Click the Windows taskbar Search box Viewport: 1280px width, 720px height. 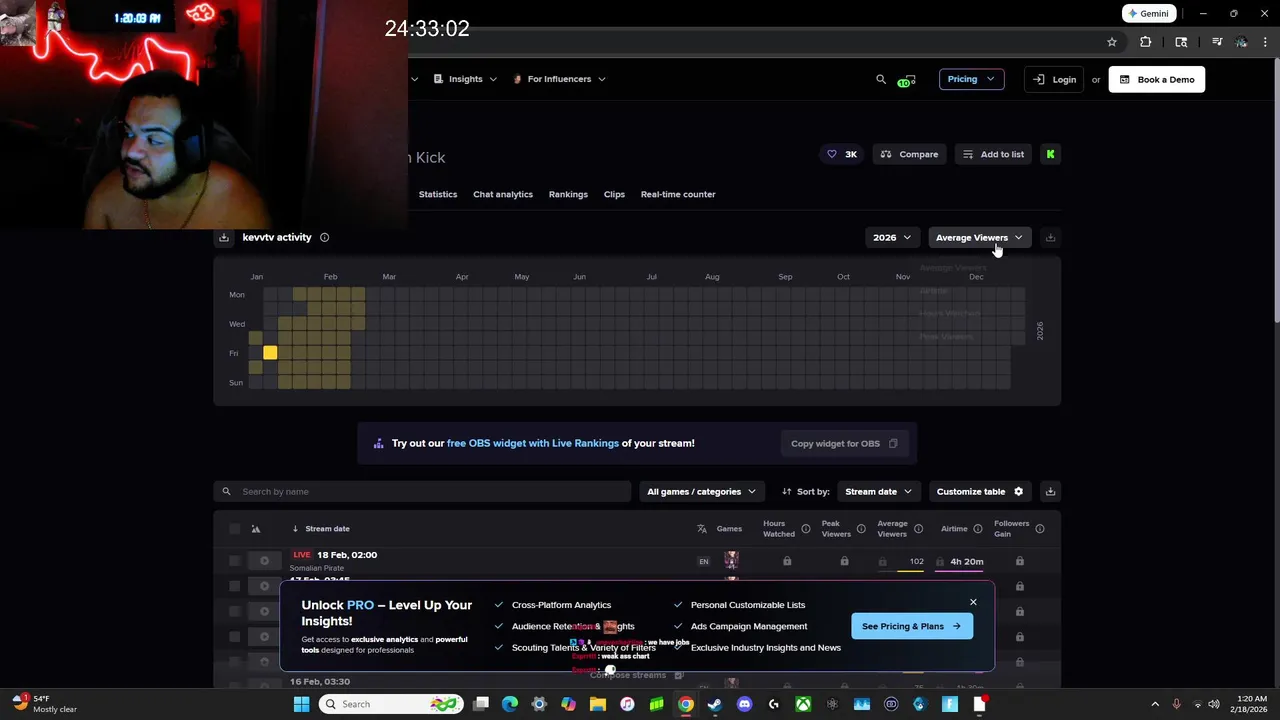point(393,704)
